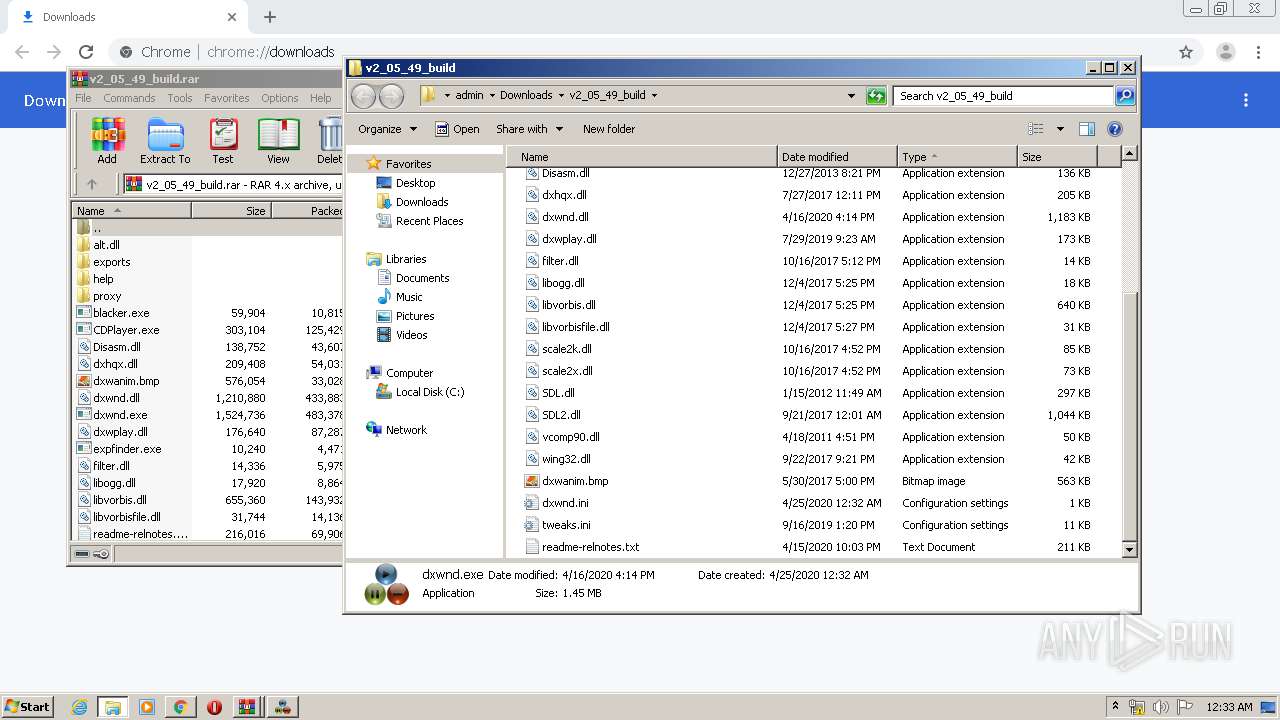Open the Downloads page more actions menu
The width and height of the screenshot is (1280, 720).
point(1246,100)
